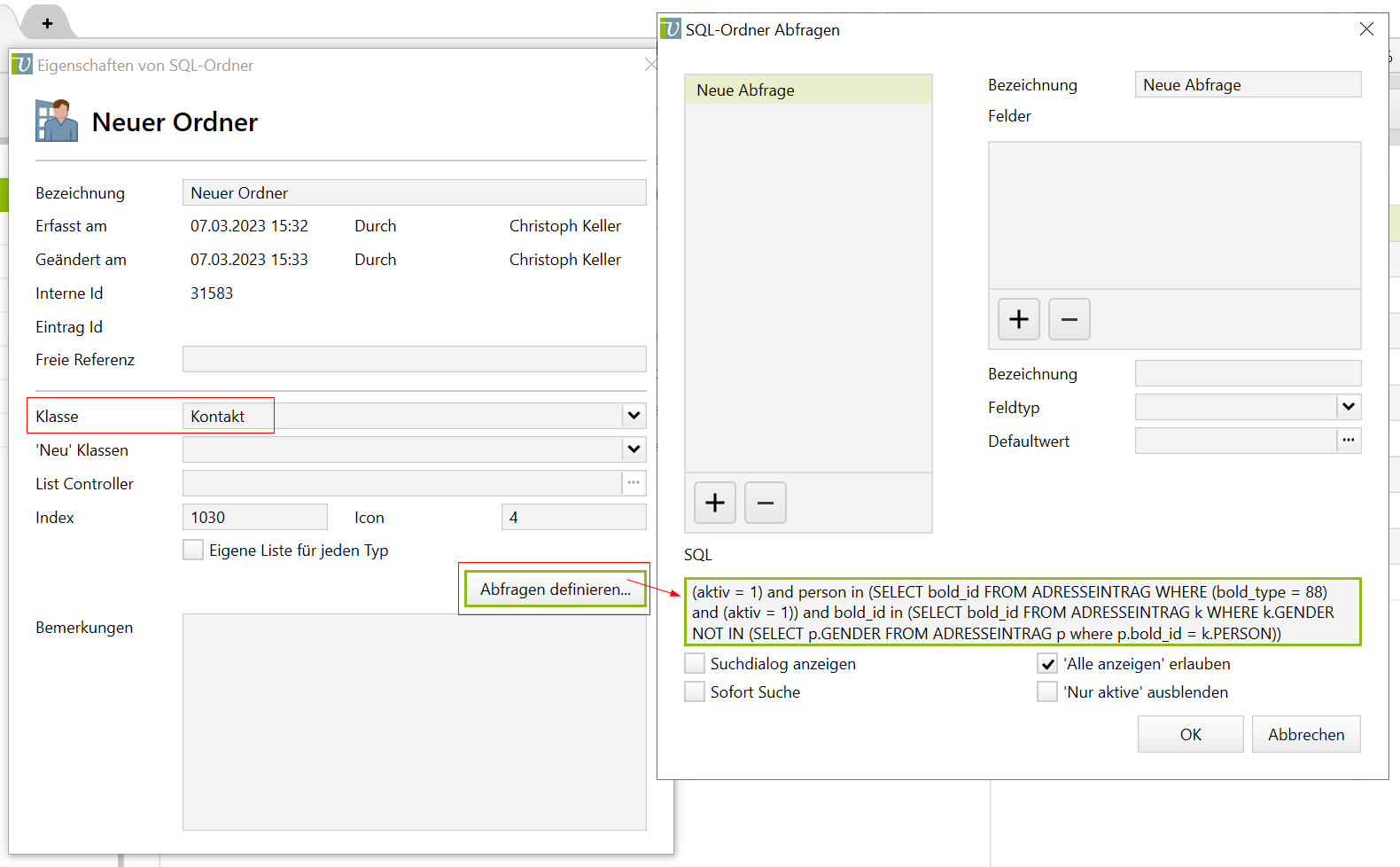This screenshot has width=1400, height=867.
Task: Click the Abfragen definieren... button
Action: click(555, 590)
